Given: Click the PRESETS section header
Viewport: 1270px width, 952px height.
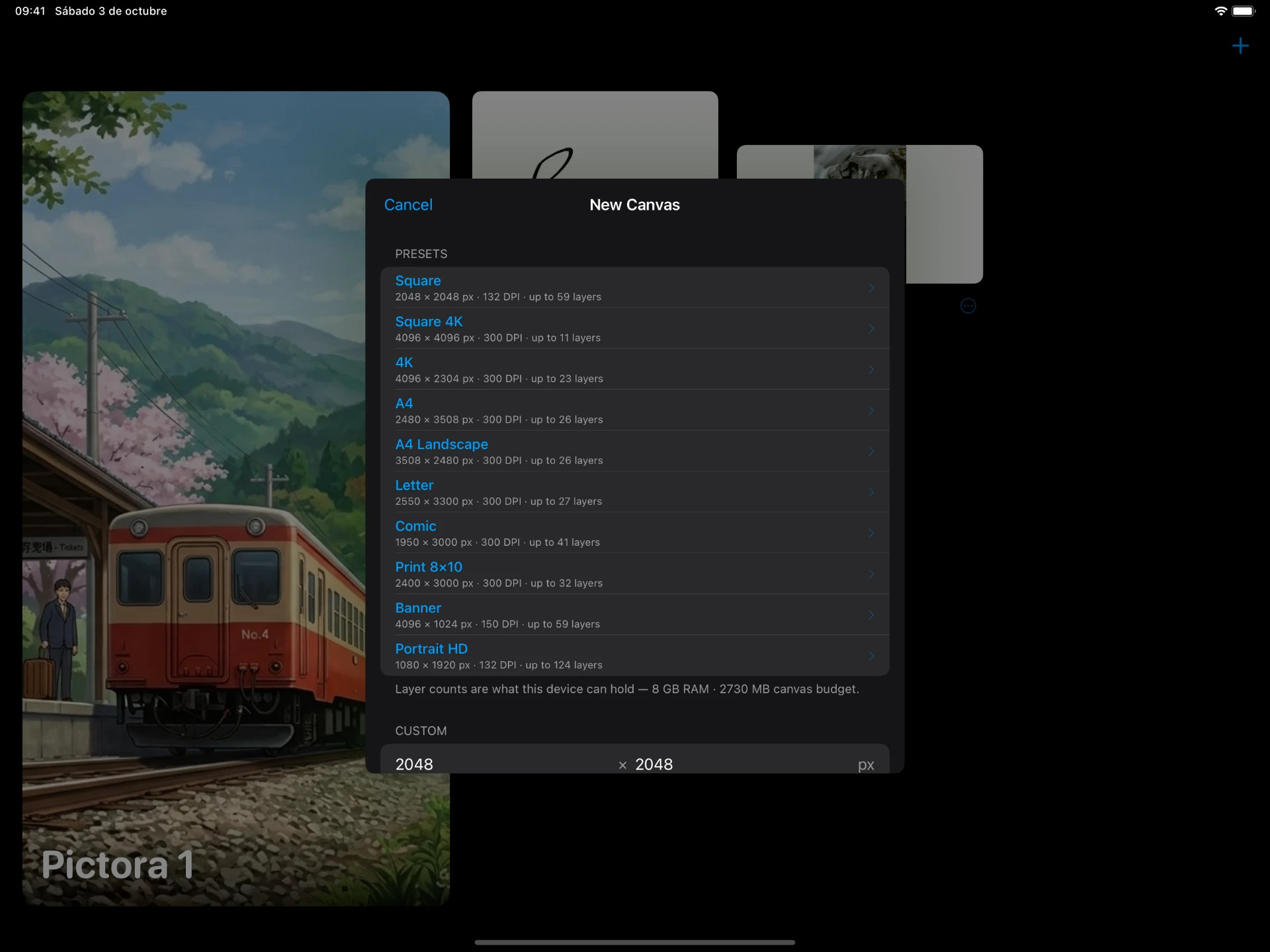Looking at the screenshot, I should 421,254.
